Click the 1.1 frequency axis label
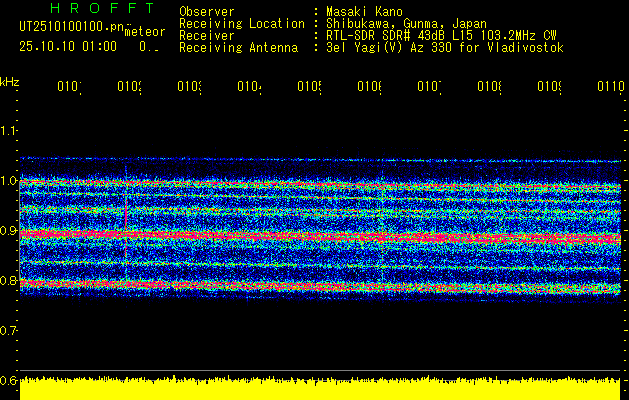This screenshot has width=629, height=400. 9,131
